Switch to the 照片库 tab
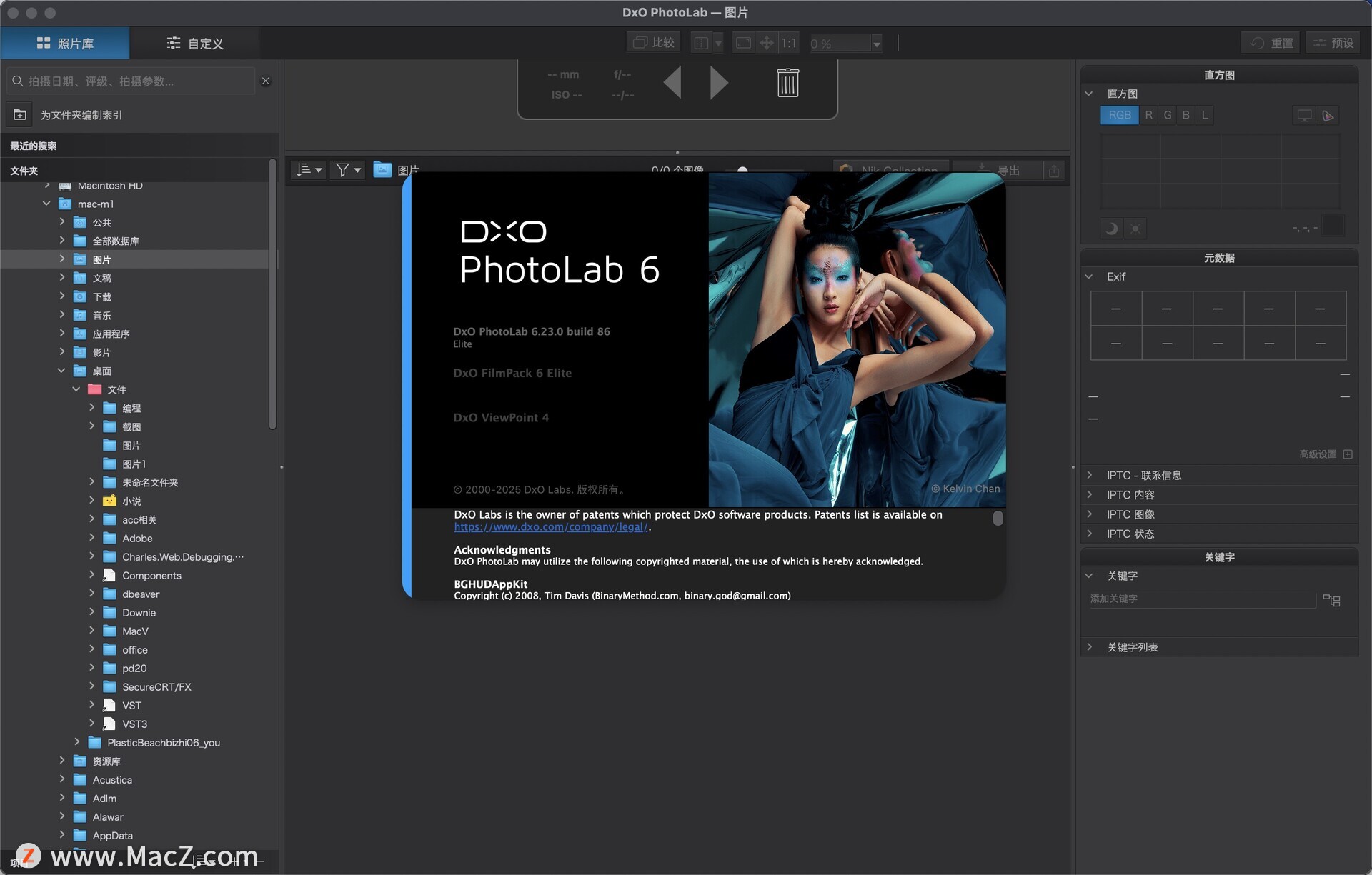The height and width of the screenshot is (875, 1372). (64, 43)
